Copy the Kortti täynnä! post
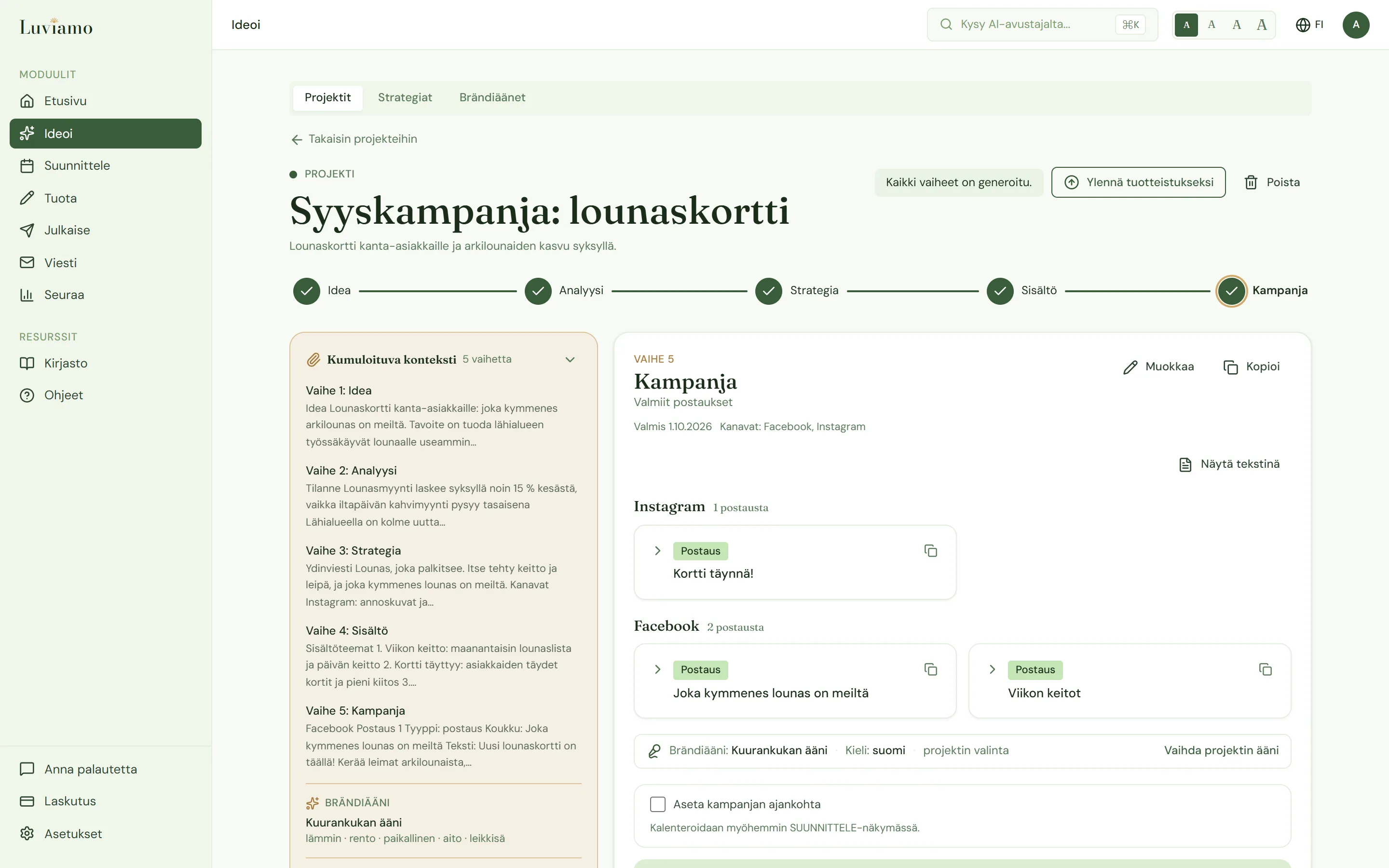This screenshot has height=868, width=1389. 930,551
